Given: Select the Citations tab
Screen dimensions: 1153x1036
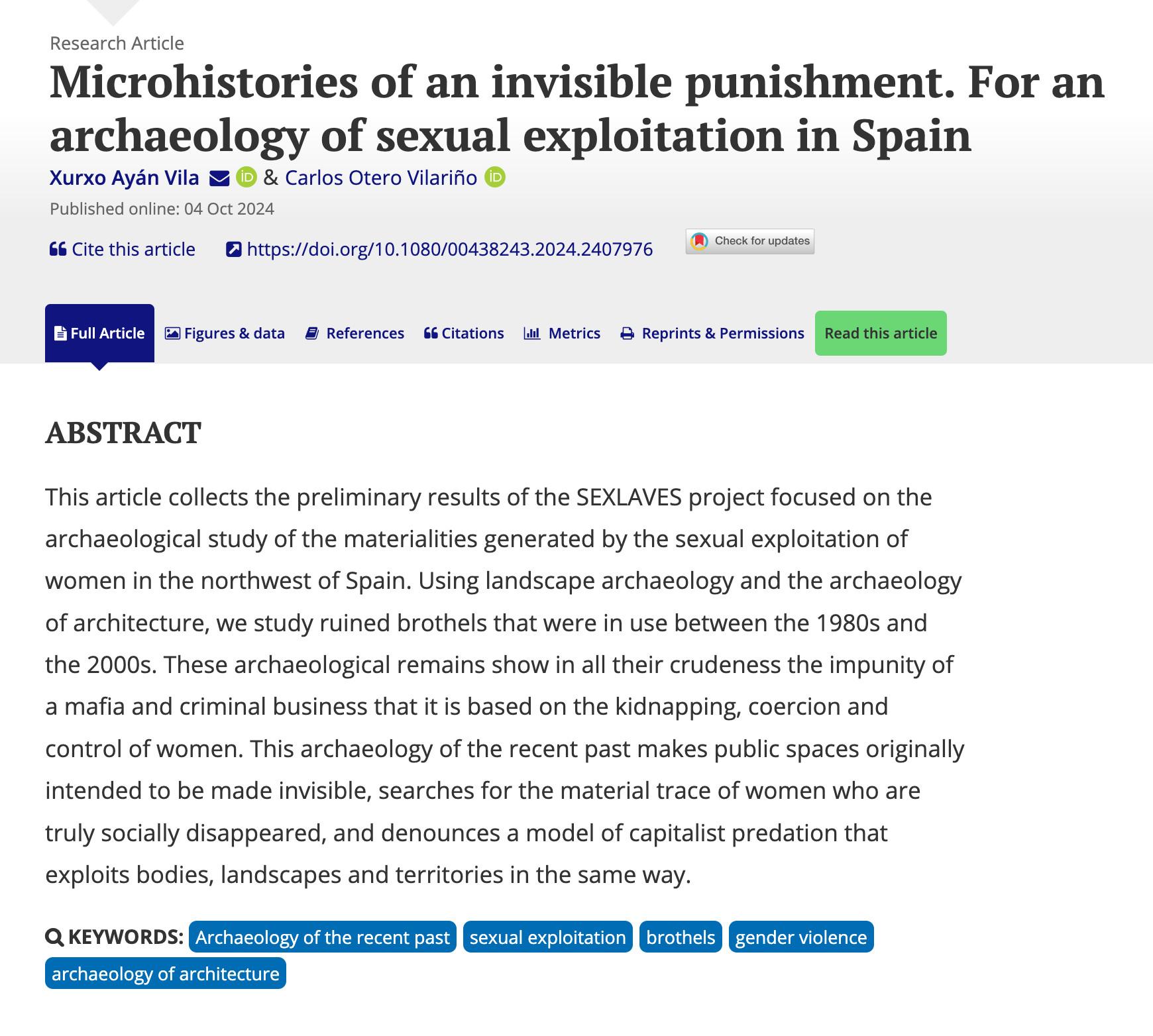Looking at the screenshot, I should pyautogui.click(x=464, y=333).
